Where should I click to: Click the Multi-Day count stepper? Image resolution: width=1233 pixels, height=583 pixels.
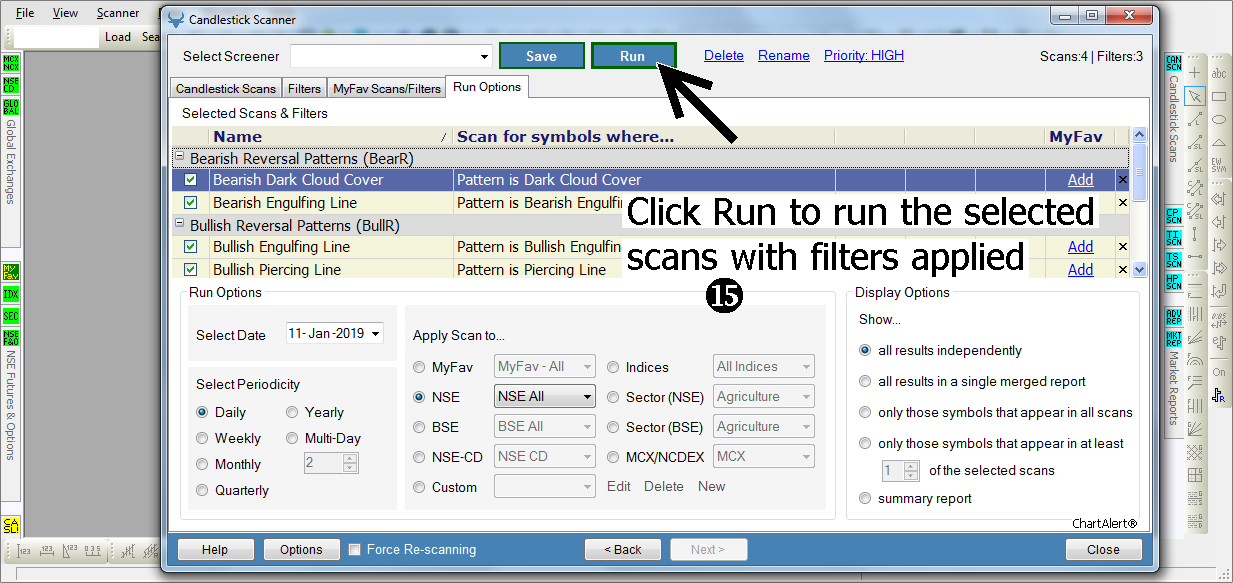tap(350, 463)
